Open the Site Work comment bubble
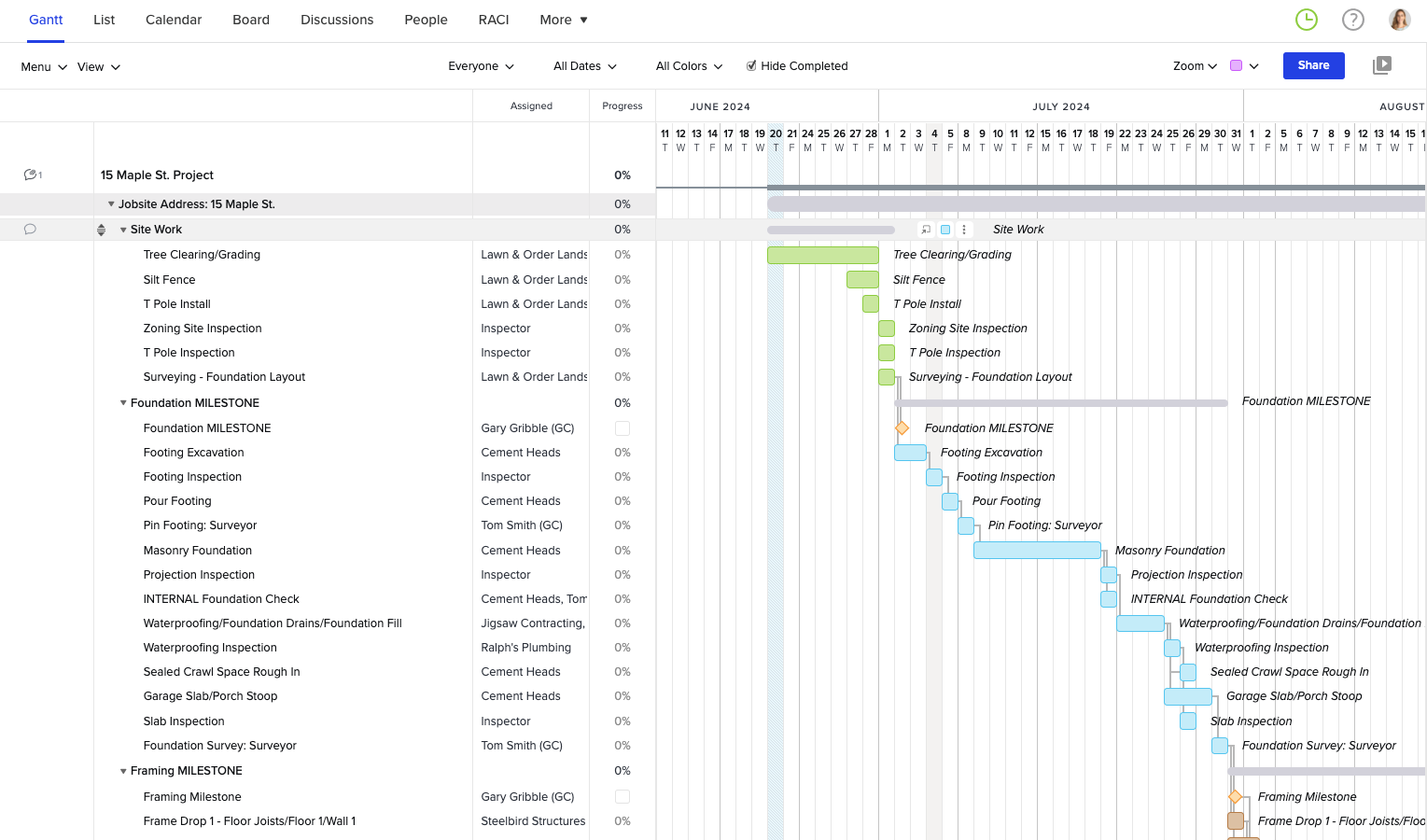This screenshot has width=1427, height=840. tap(30, 230)
